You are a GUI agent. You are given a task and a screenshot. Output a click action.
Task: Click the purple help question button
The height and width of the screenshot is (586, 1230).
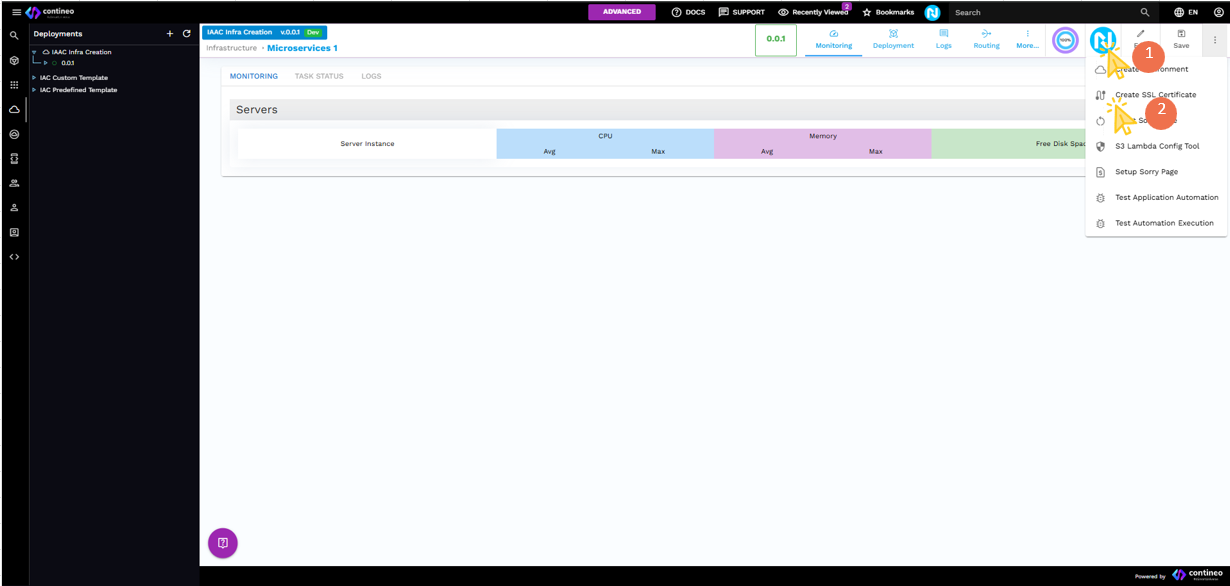point(222,543)
